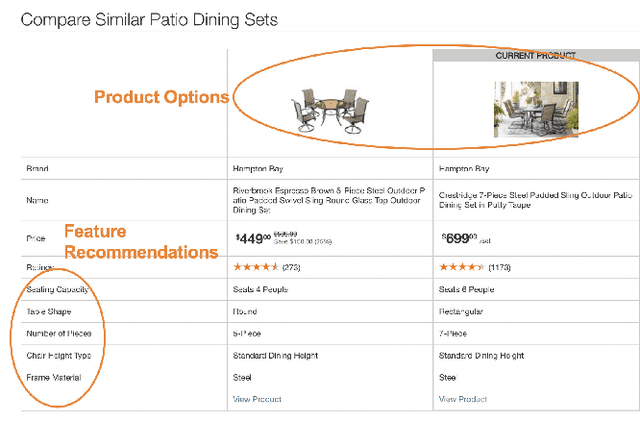The width and height of the screenshot is (640, 423).
Task: Click the CURRENT PRODUCT header label
Action: coord(535,56)
